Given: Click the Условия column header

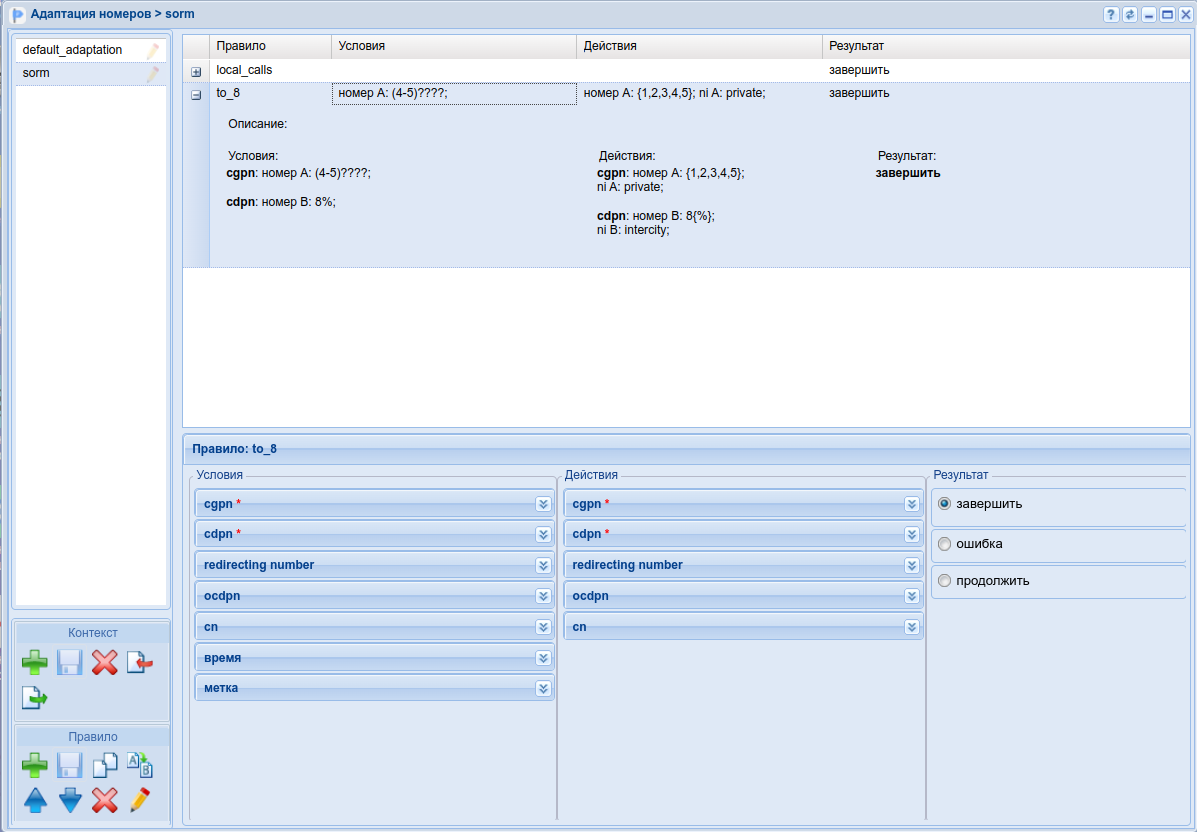Looking at the screenshot, I should pyautogui.click(x=453, y=46).
